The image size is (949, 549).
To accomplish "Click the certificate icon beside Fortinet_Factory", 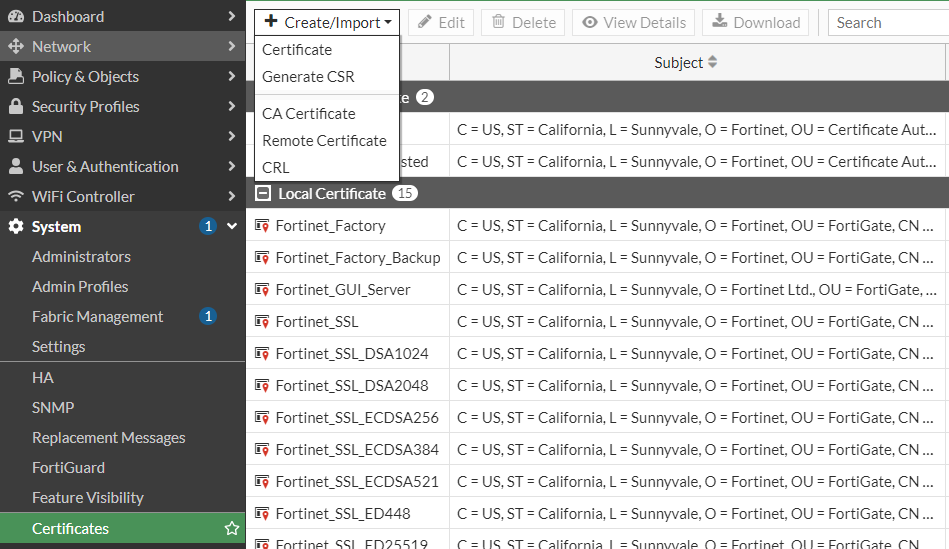I will coord(262,226).
